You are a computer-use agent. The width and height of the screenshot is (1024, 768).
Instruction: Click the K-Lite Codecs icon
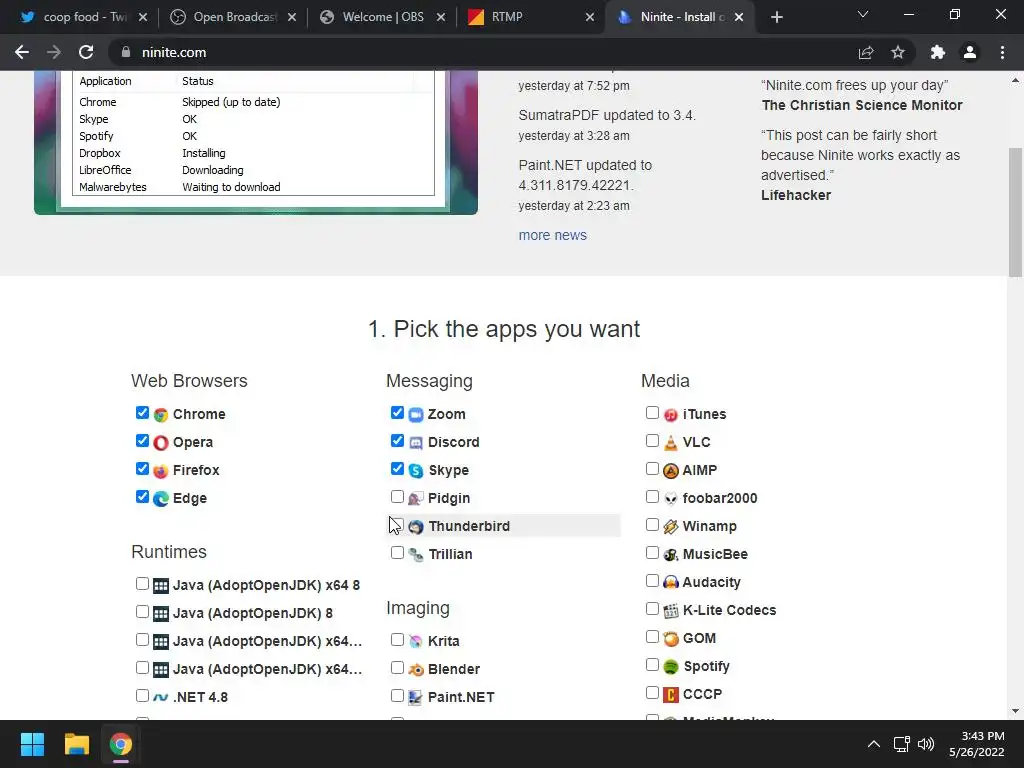pyautogui.click(x=671, y=611)
